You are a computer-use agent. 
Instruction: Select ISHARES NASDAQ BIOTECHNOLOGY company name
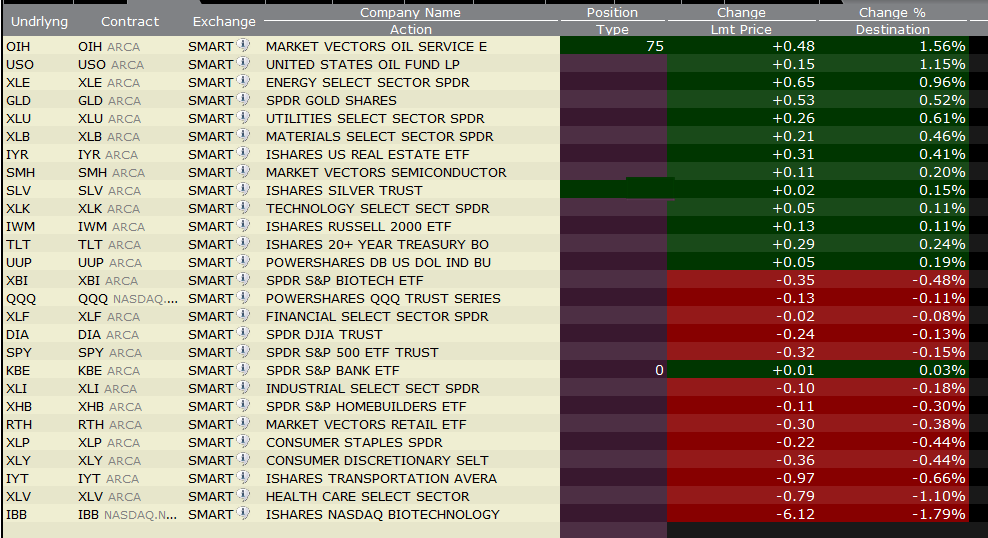(382, 515)
